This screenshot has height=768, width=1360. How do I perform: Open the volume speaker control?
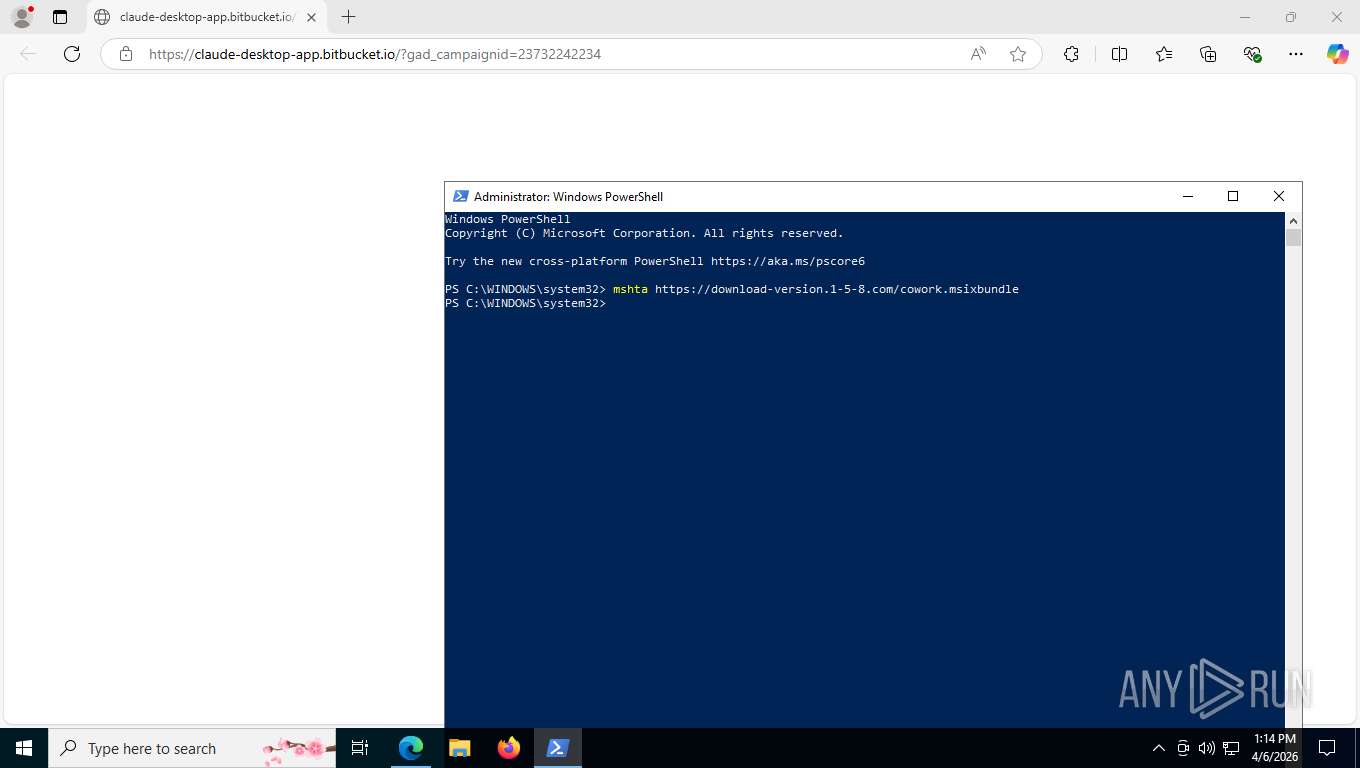(1206, 748)
